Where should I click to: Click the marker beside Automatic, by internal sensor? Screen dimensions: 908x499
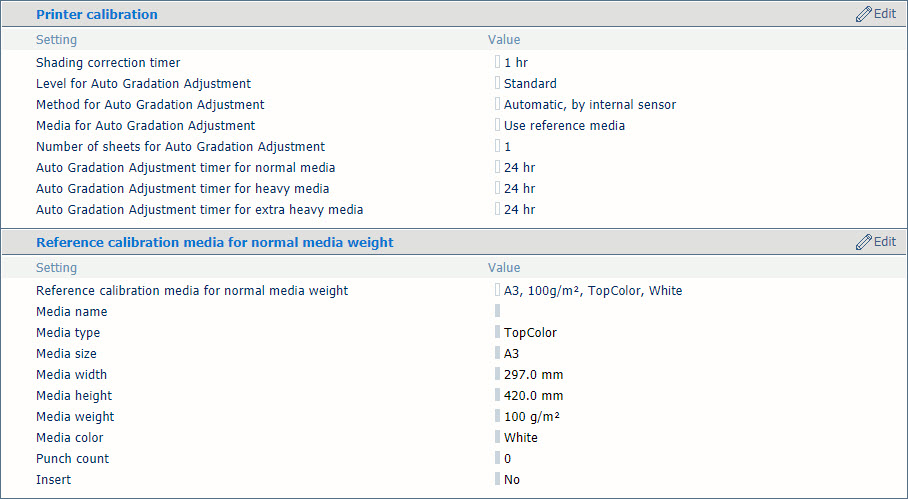click(497, 104)
